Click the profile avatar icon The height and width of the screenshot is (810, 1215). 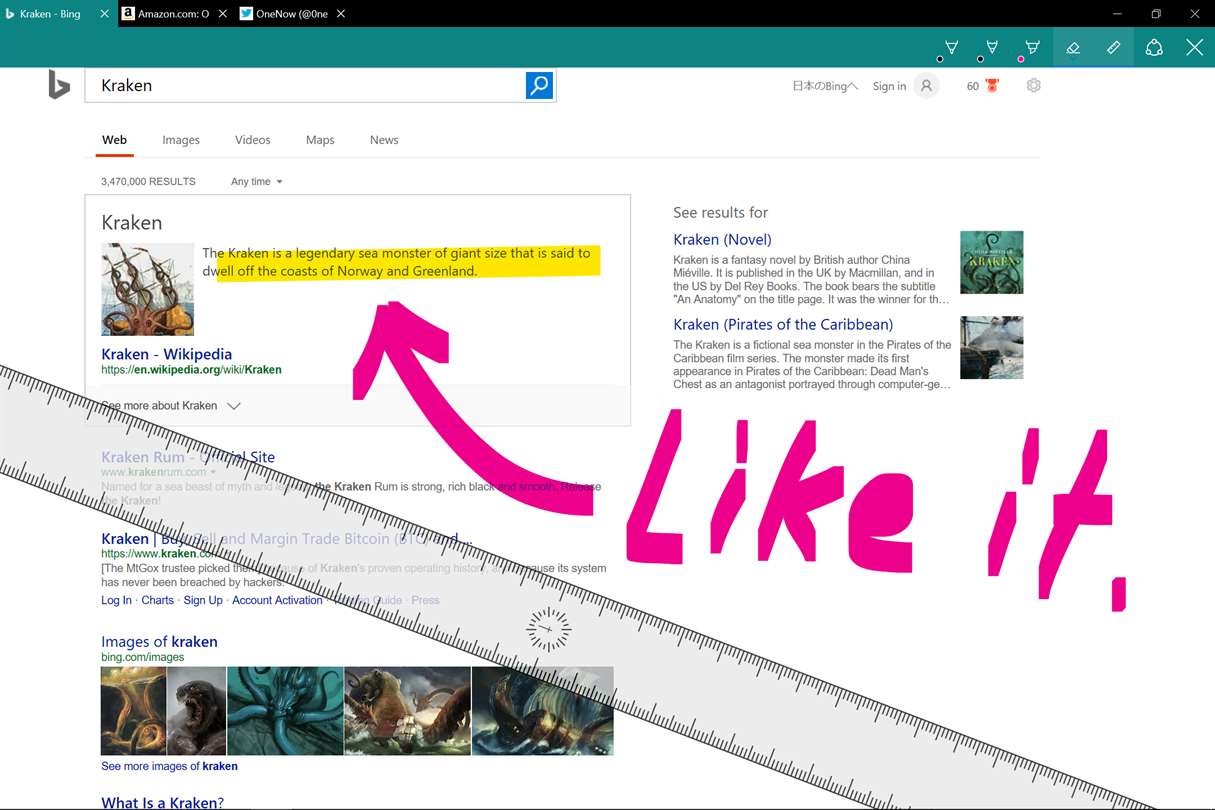[927, 86]
